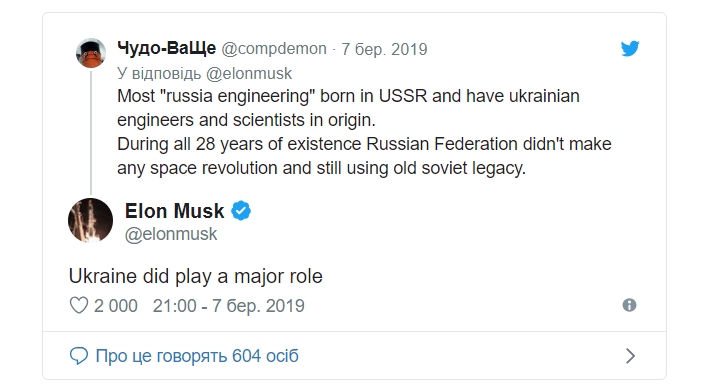The width and height of the screenshot is (709, 386).
Task: Click the replied tweet text about USSR
Action: tap(364, 132)
